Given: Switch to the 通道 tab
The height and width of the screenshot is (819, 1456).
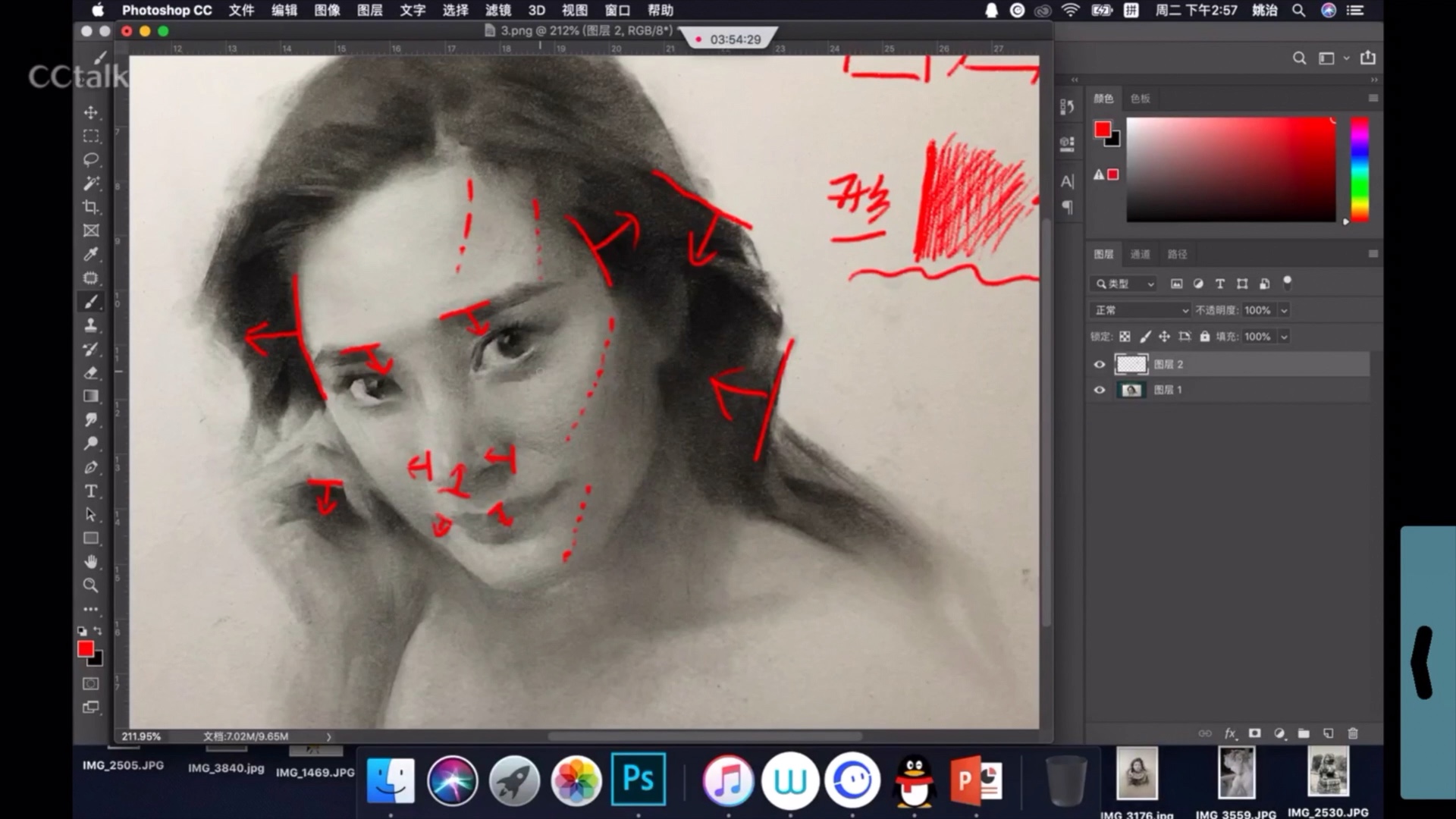Looking at the screenshot, I should (1140, 254).
